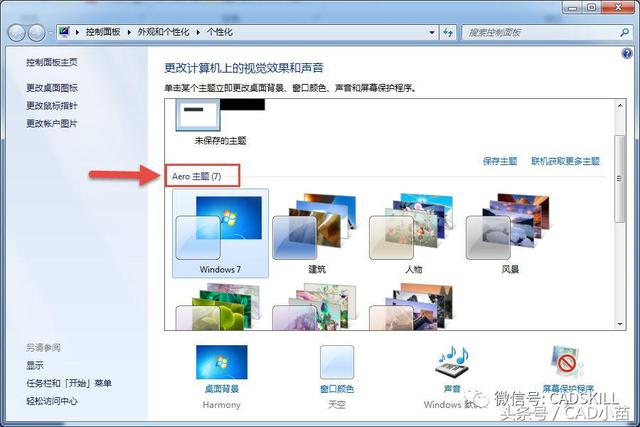This screenshot has height=427, width=640.
Task: Click the theme list scroll up arrow
Action: click(x=620, y=105)
